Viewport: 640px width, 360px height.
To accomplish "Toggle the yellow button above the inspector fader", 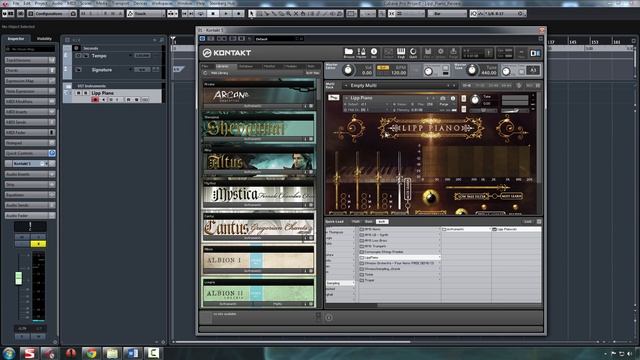I will pos(38,244).
